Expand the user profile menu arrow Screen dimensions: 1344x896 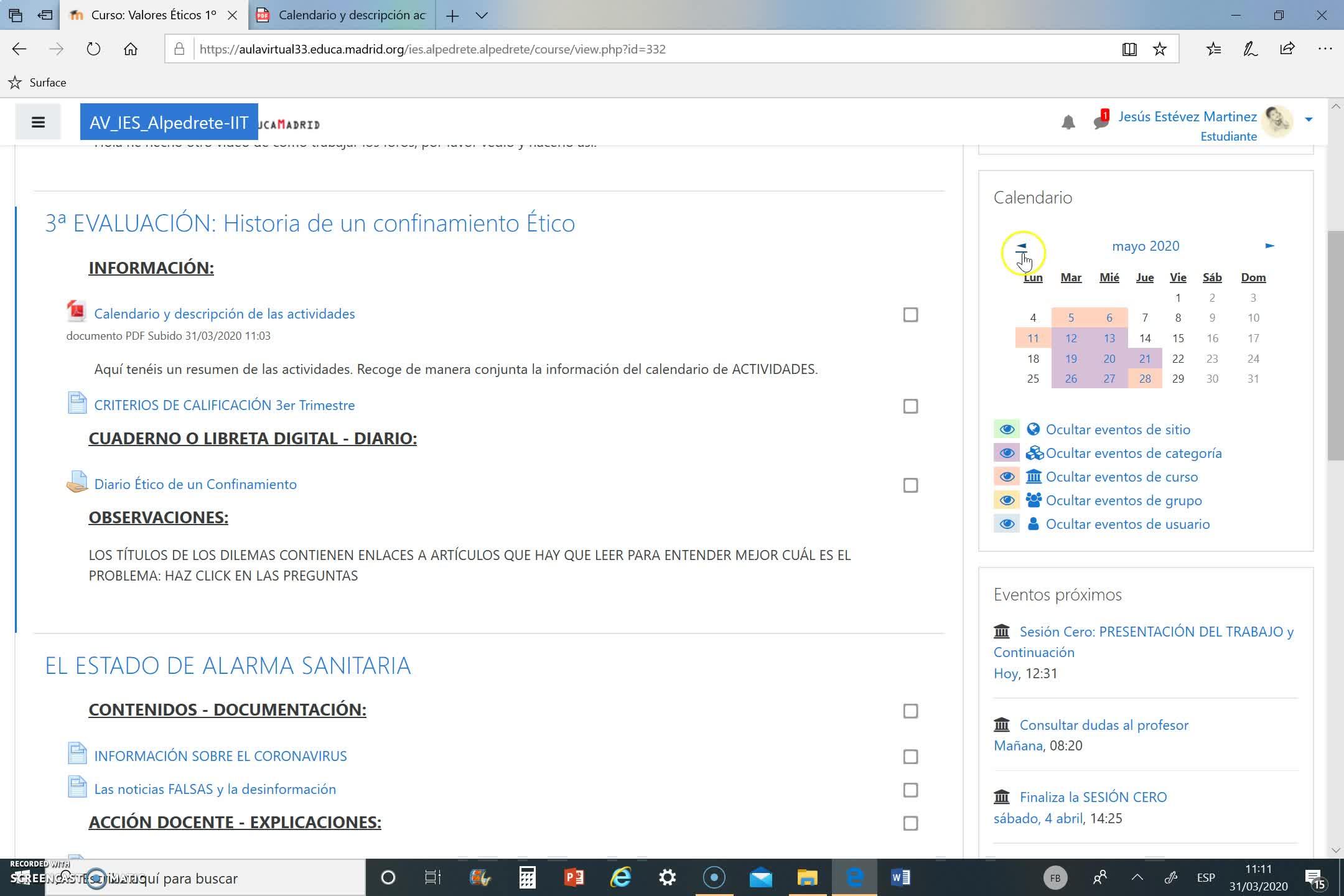point(1309,119)
